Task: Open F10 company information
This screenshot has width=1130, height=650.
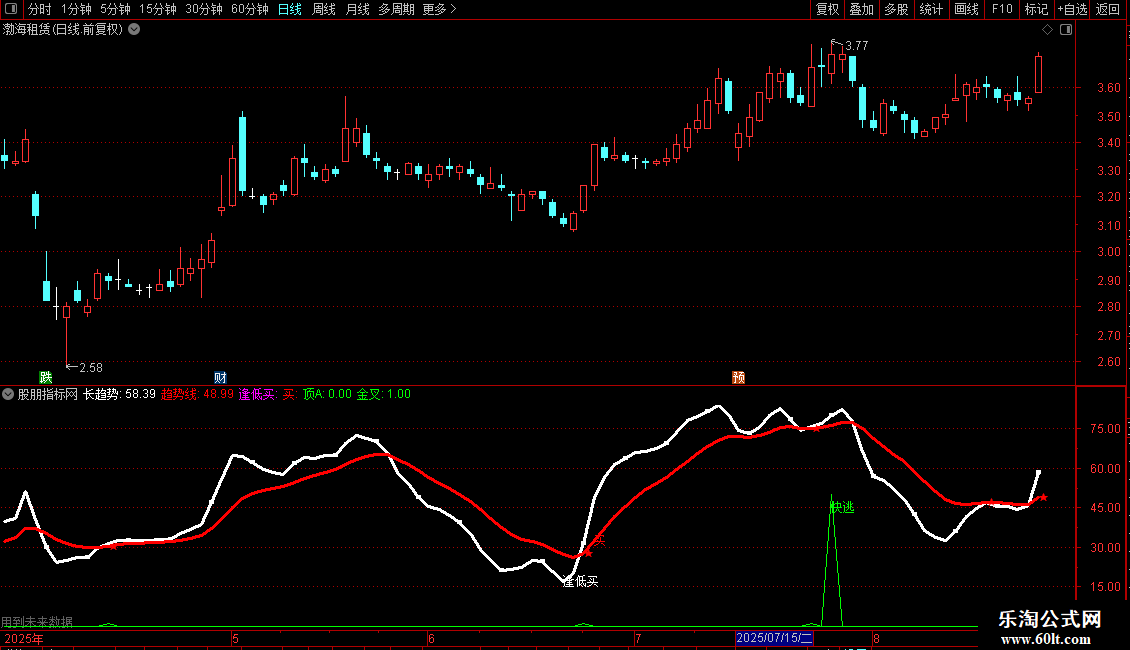Action: [1002, 9]
